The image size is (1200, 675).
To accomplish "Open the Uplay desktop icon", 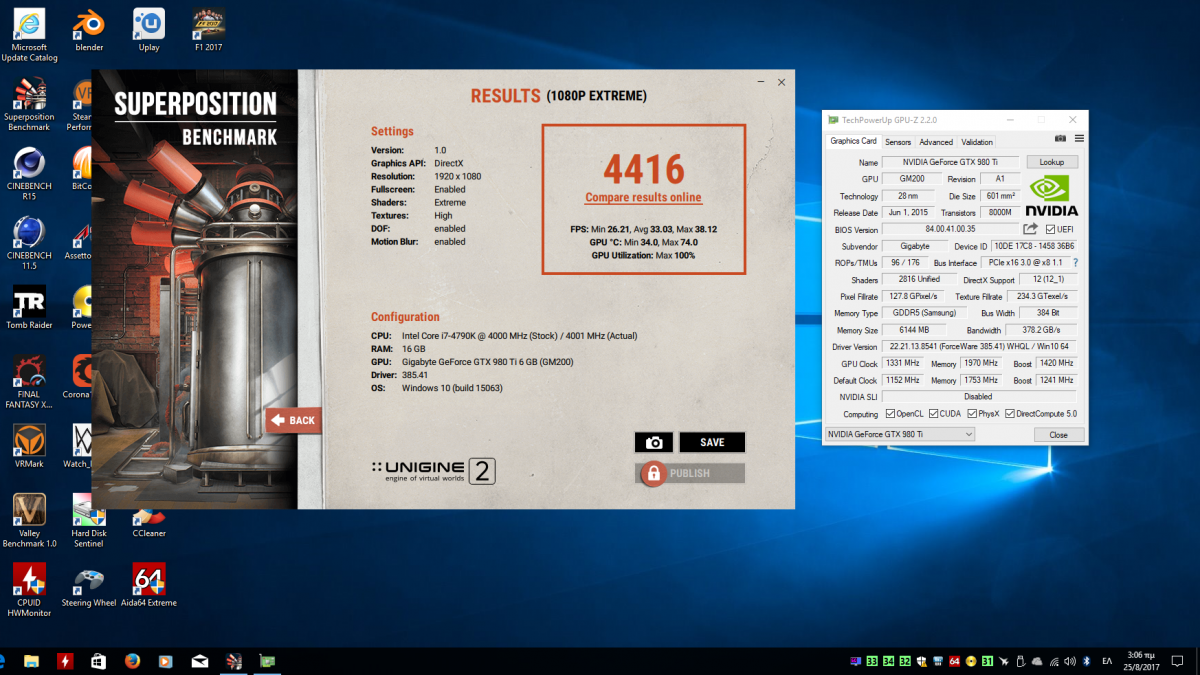I will click(149, 31).
